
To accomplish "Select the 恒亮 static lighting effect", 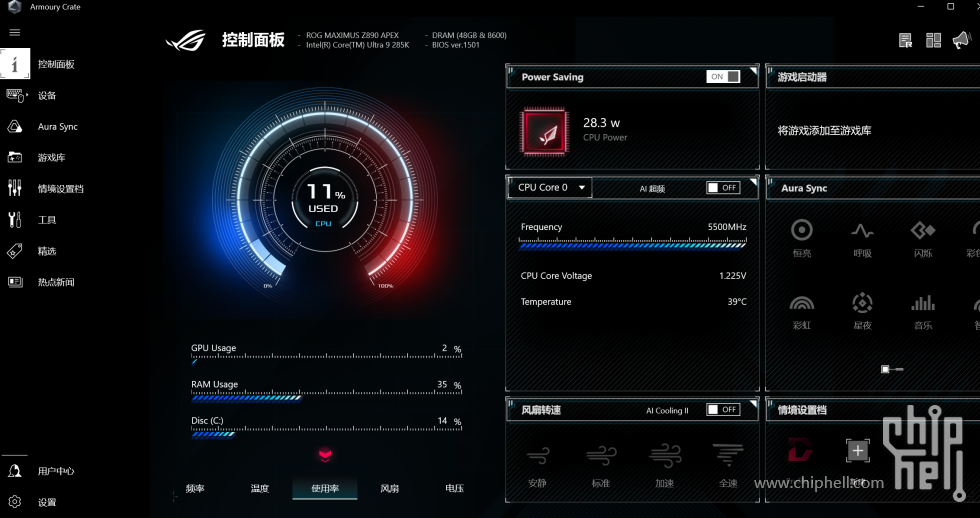I will click(802, 238).
